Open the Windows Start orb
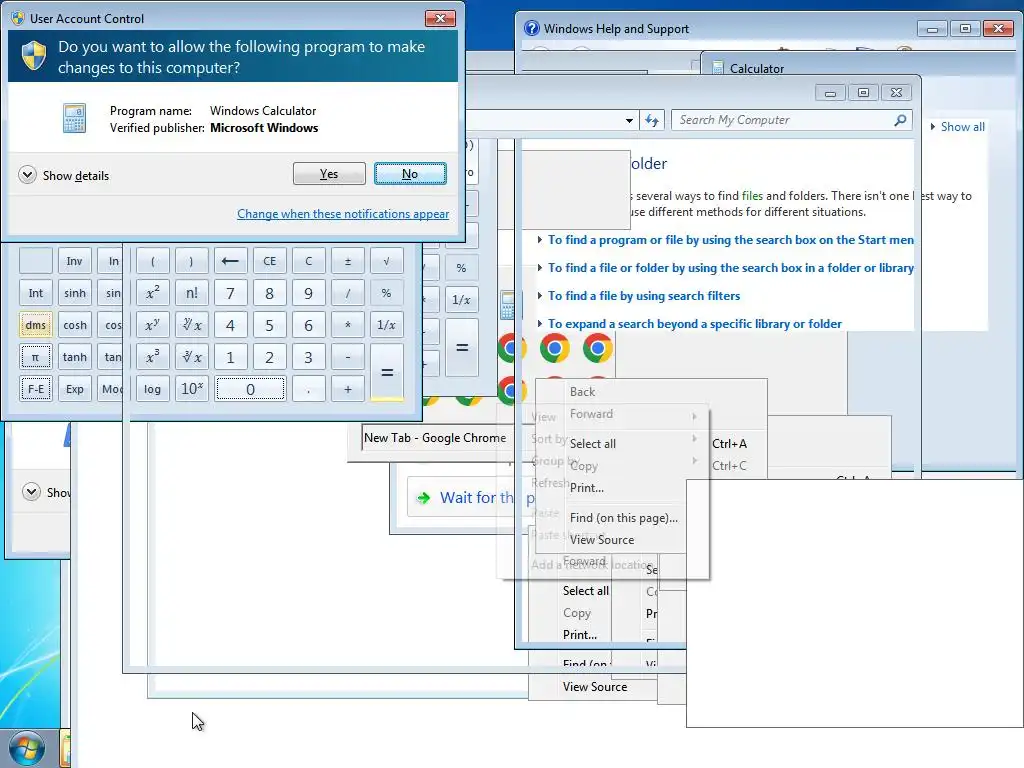Viewport: 1024px width, 768px height. click(27, 749)
